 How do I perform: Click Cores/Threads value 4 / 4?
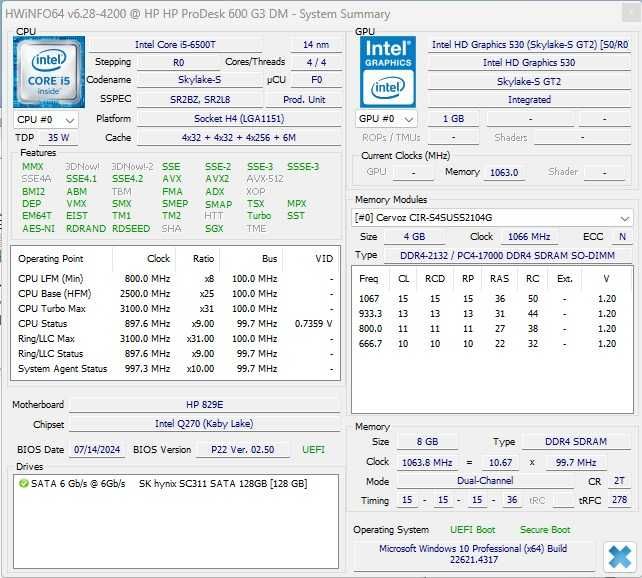(316, 62)
